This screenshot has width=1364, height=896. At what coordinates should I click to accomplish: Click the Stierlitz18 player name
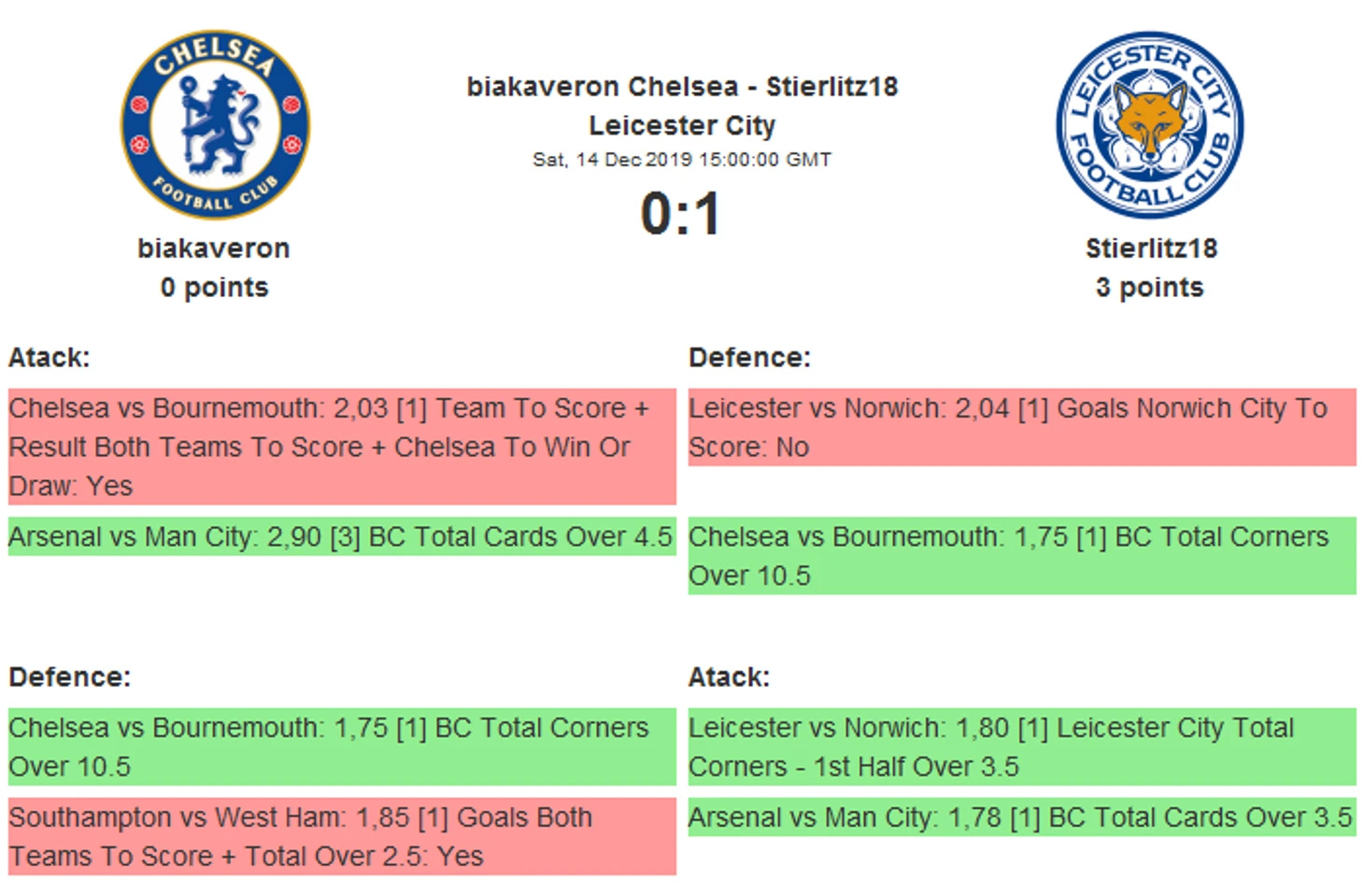point(1151,249)
